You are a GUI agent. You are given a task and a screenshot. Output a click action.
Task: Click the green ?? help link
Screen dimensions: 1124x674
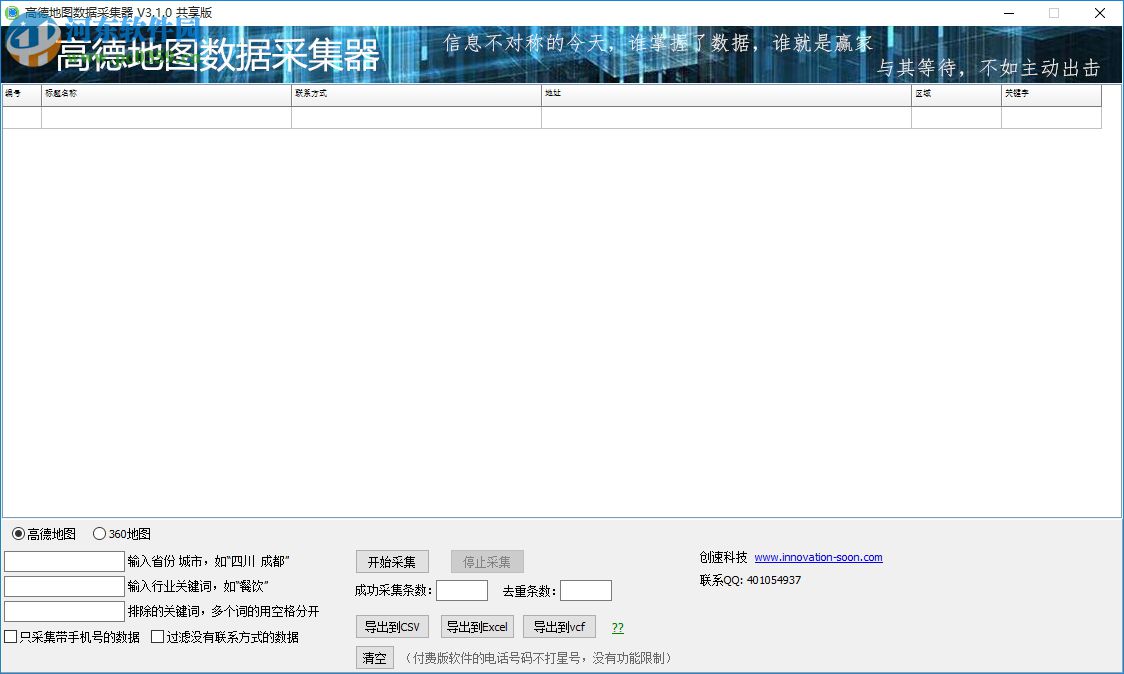pyautogui.click(x=617, y=626)
